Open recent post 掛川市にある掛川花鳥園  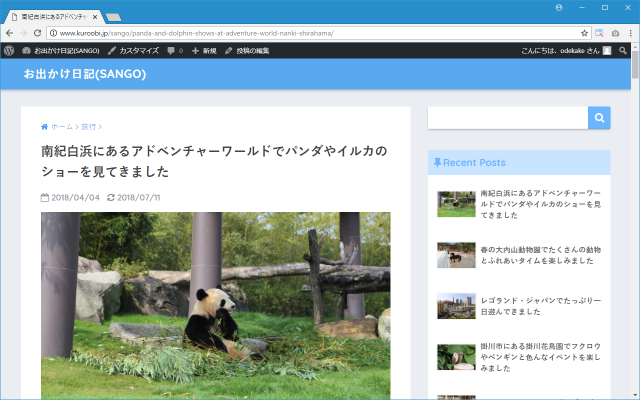tap(540, 357)
